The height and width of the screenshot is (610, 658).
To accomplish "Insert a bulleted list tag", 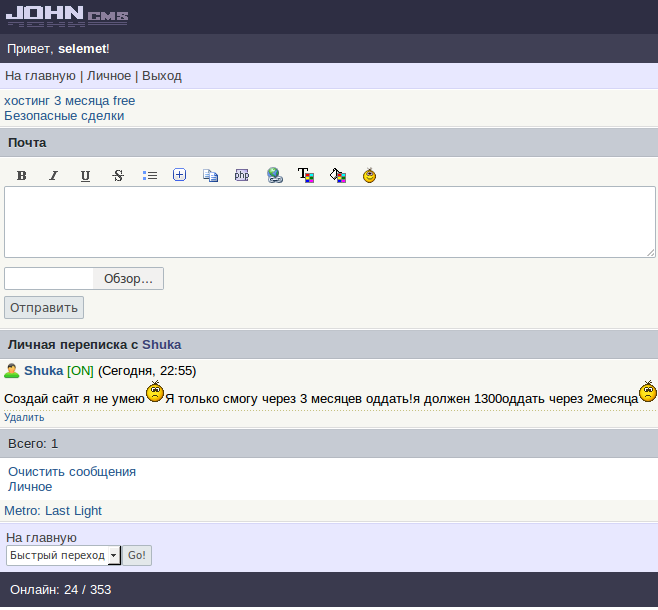I will point(150,175).
